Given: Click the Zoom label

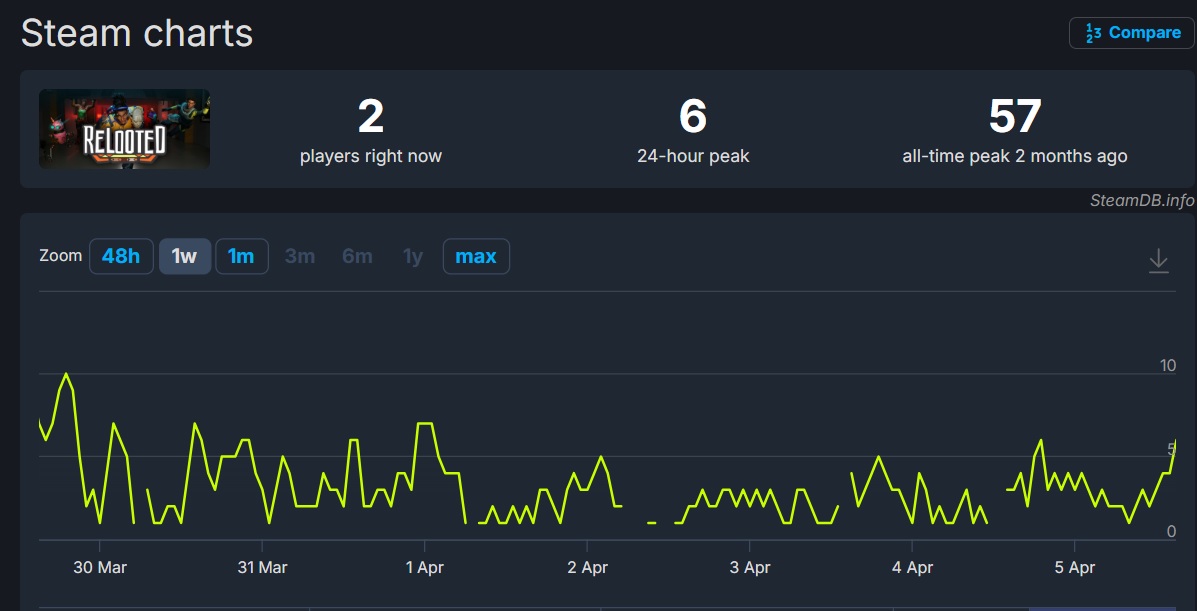Looking at the screenshot, I should [60, 256].
